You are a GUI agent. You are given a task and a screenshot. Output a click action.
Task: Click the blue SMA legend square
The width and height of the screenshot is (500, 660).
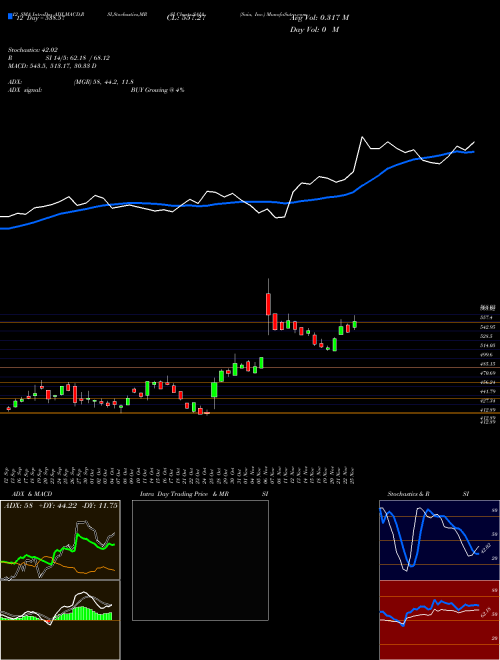[x=10, y=16]
